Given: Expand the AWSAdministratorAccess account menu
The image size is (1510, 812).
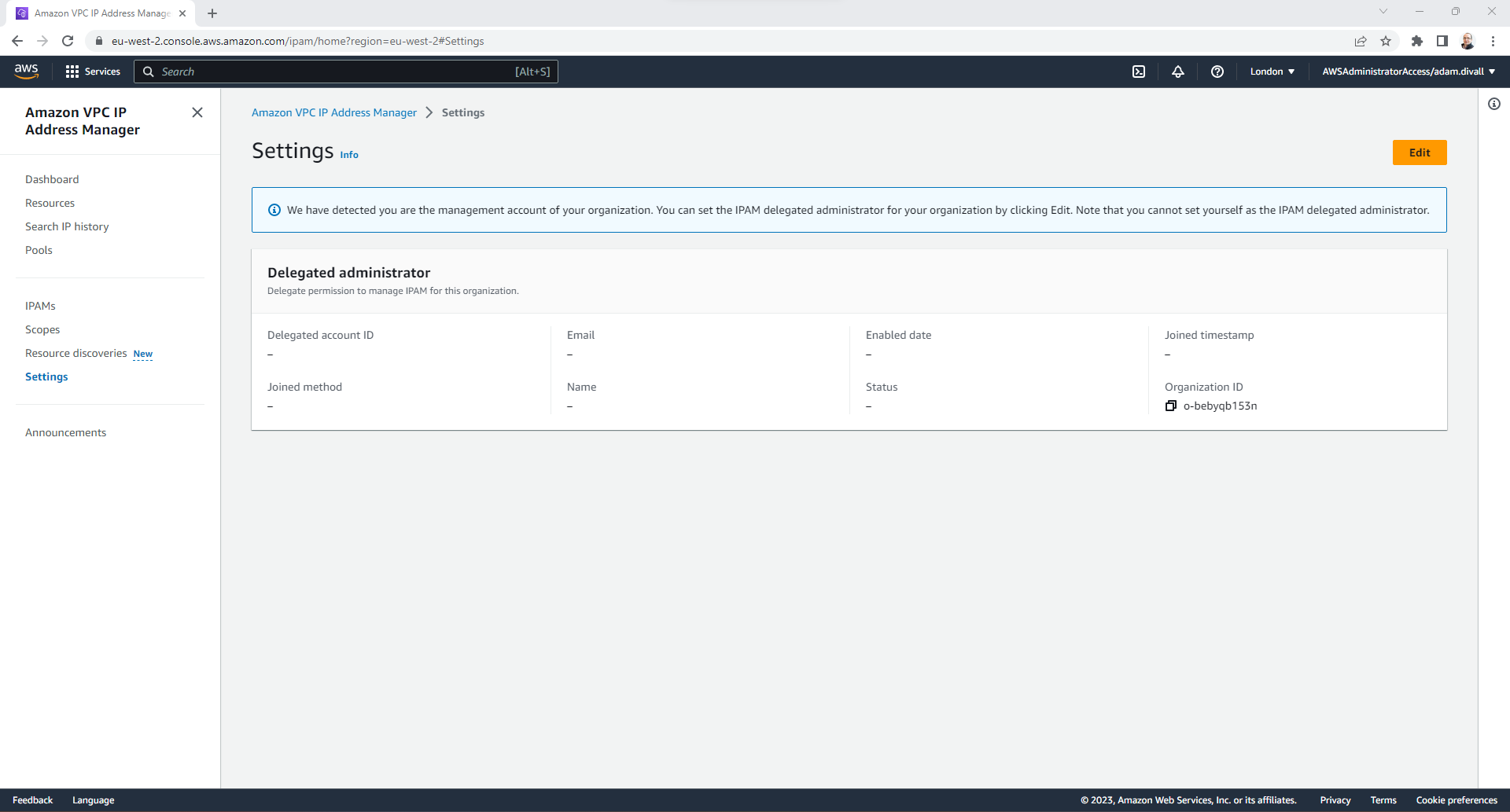Looking at the screenshot, I should coord(1409,72).
